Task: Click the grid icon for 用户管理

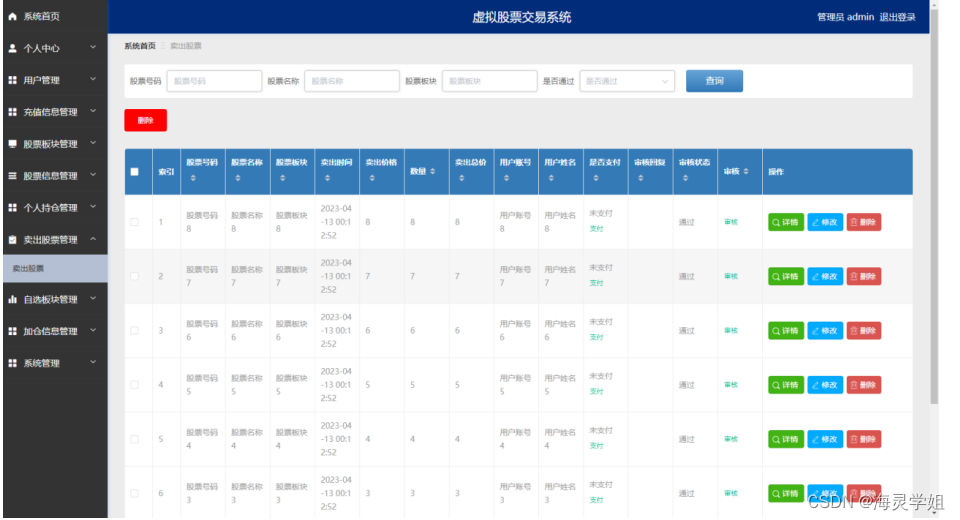Action: click(x=12, y=80)
